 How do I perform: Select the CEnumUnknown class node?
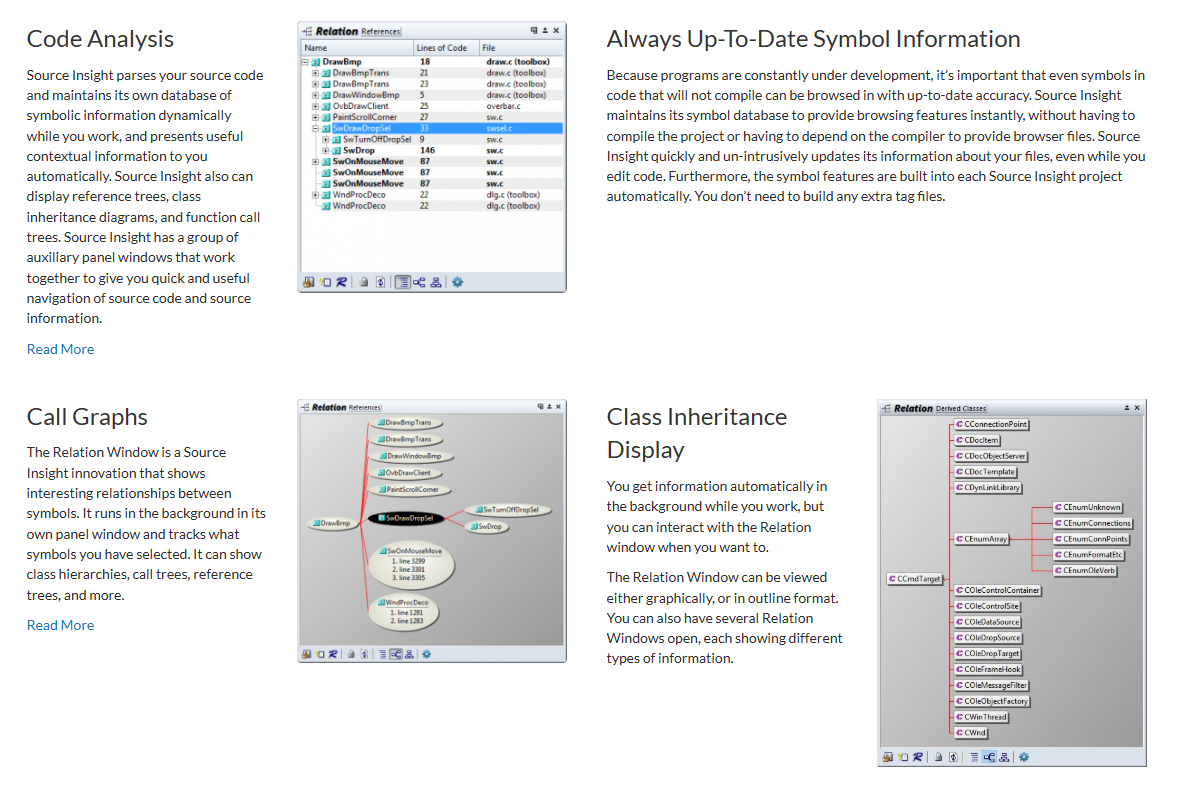[1088, 507]
